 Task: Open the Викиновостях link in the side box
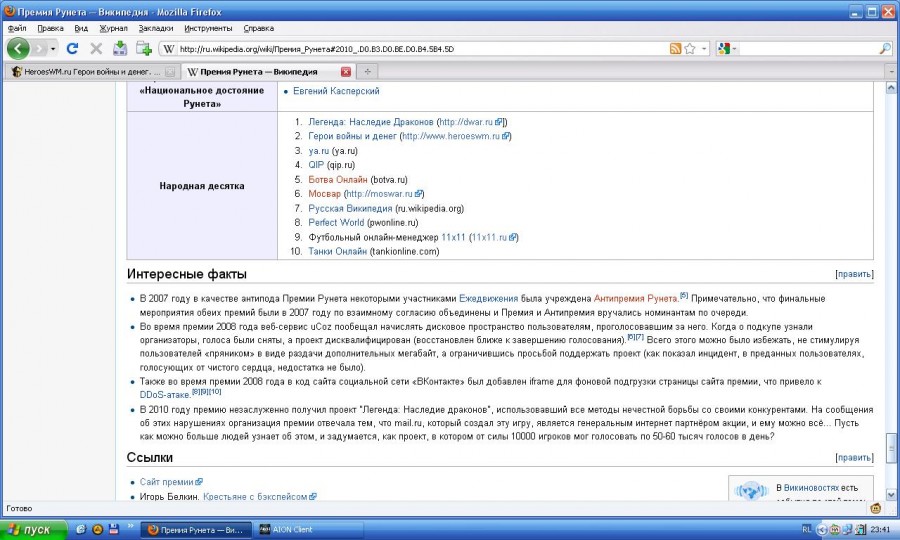pos(811,488)
